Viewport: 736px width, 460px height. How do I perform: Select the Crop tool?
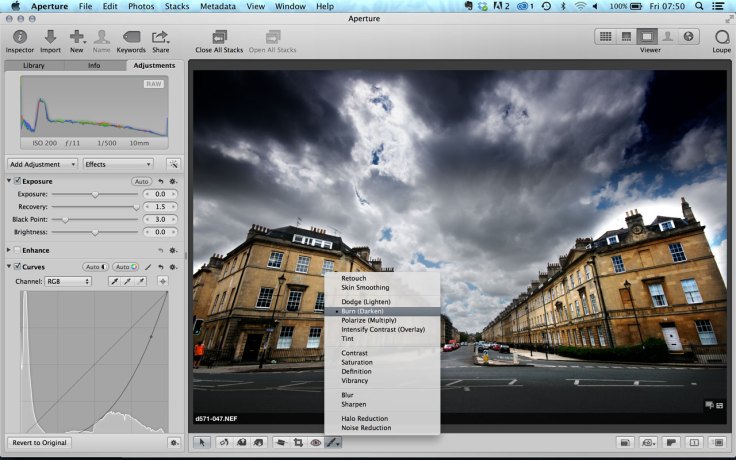[x=298, y=442]
